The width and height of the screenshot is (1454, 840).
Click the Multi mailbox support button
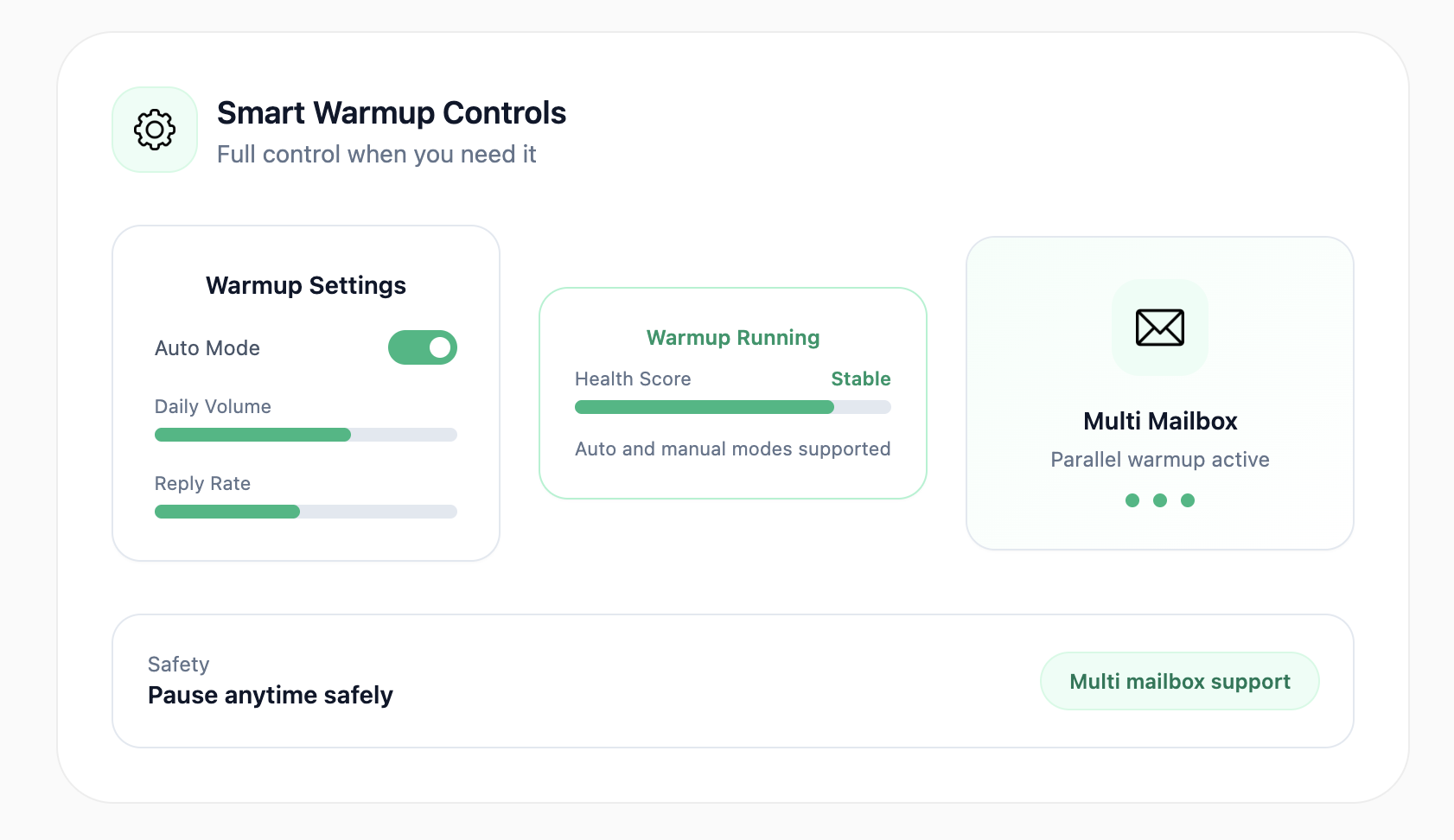click(x=1179, y=682)
